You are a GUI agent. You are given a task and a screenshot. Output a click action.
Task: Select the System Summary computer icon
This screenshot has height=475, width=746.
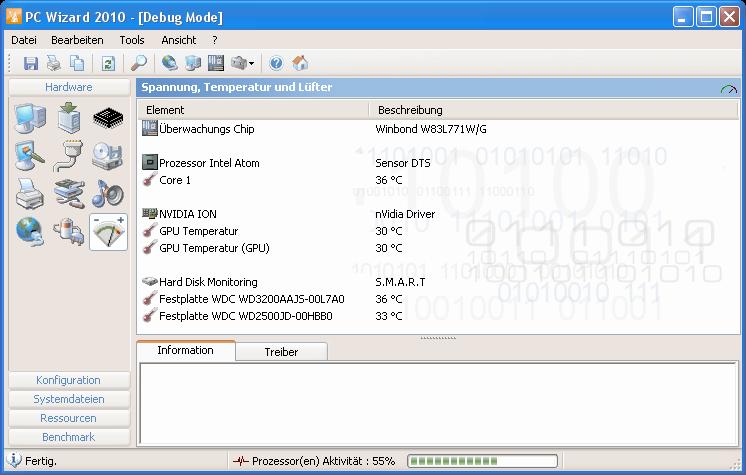point(30,118)
